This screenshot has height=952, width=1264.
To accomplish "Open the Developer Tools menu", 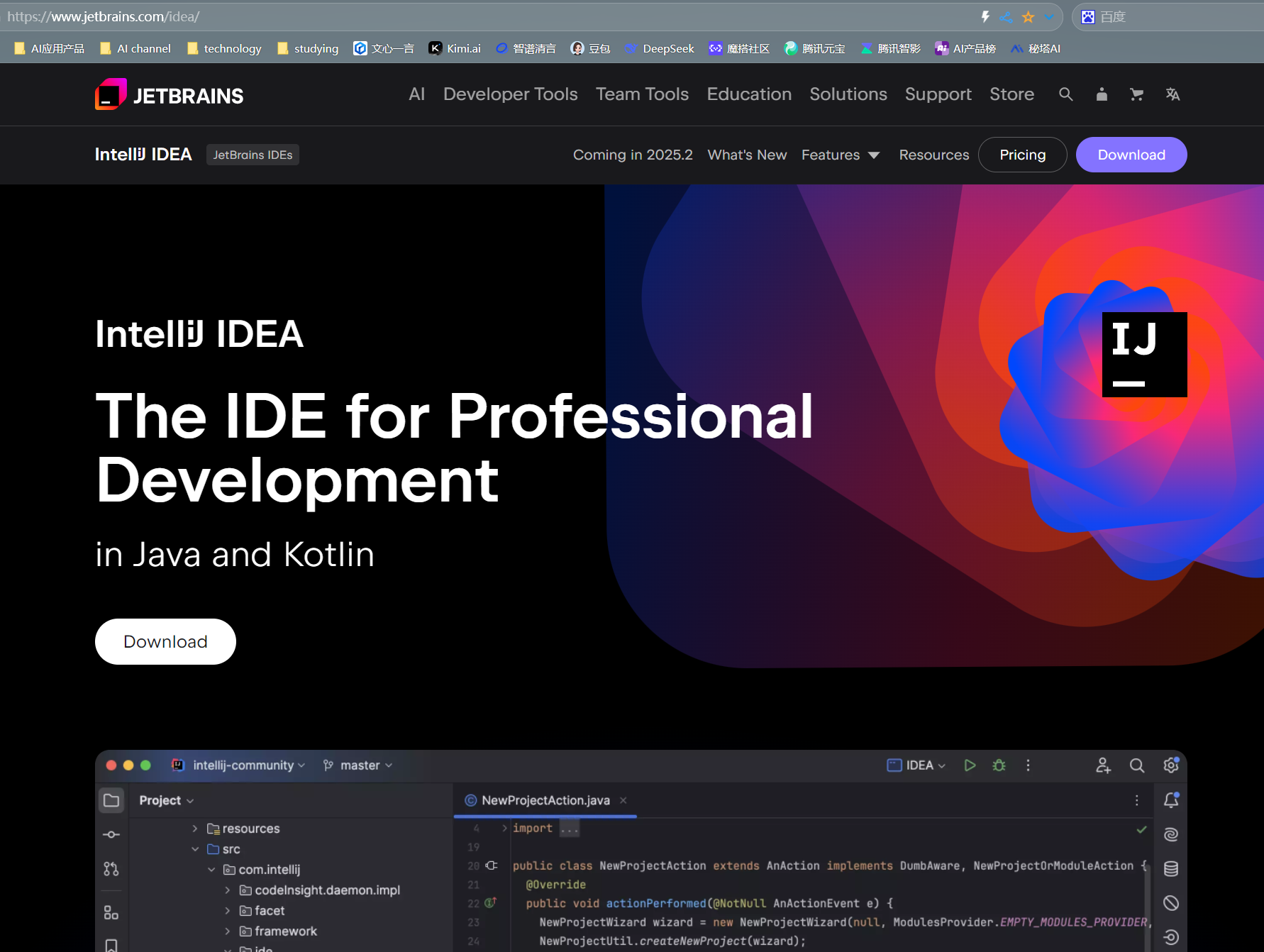I will (x=510, y=94).
